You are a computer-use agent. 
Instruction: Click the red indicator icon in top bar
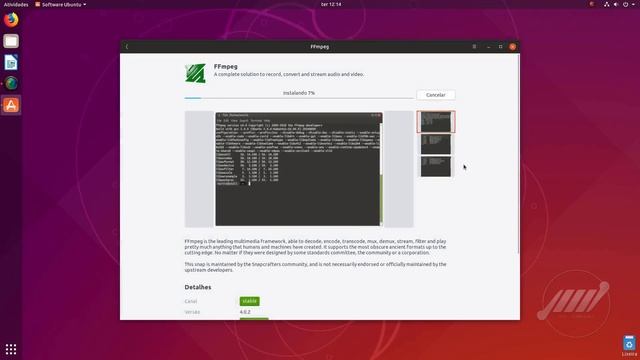click(x=591, y=4)
